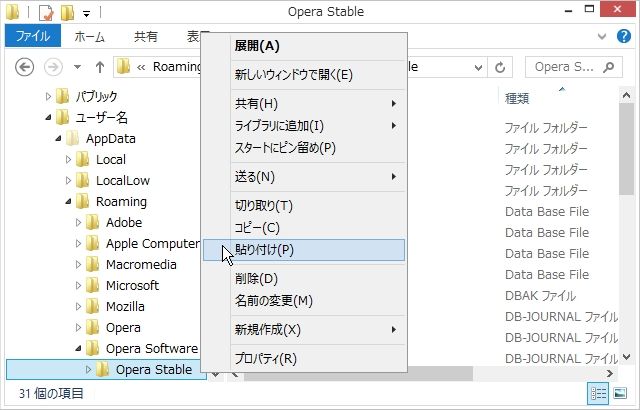Collapse the ユーザー名 folder node
Image resolution: width=640 pixels, height=410 pixels.
48,117
